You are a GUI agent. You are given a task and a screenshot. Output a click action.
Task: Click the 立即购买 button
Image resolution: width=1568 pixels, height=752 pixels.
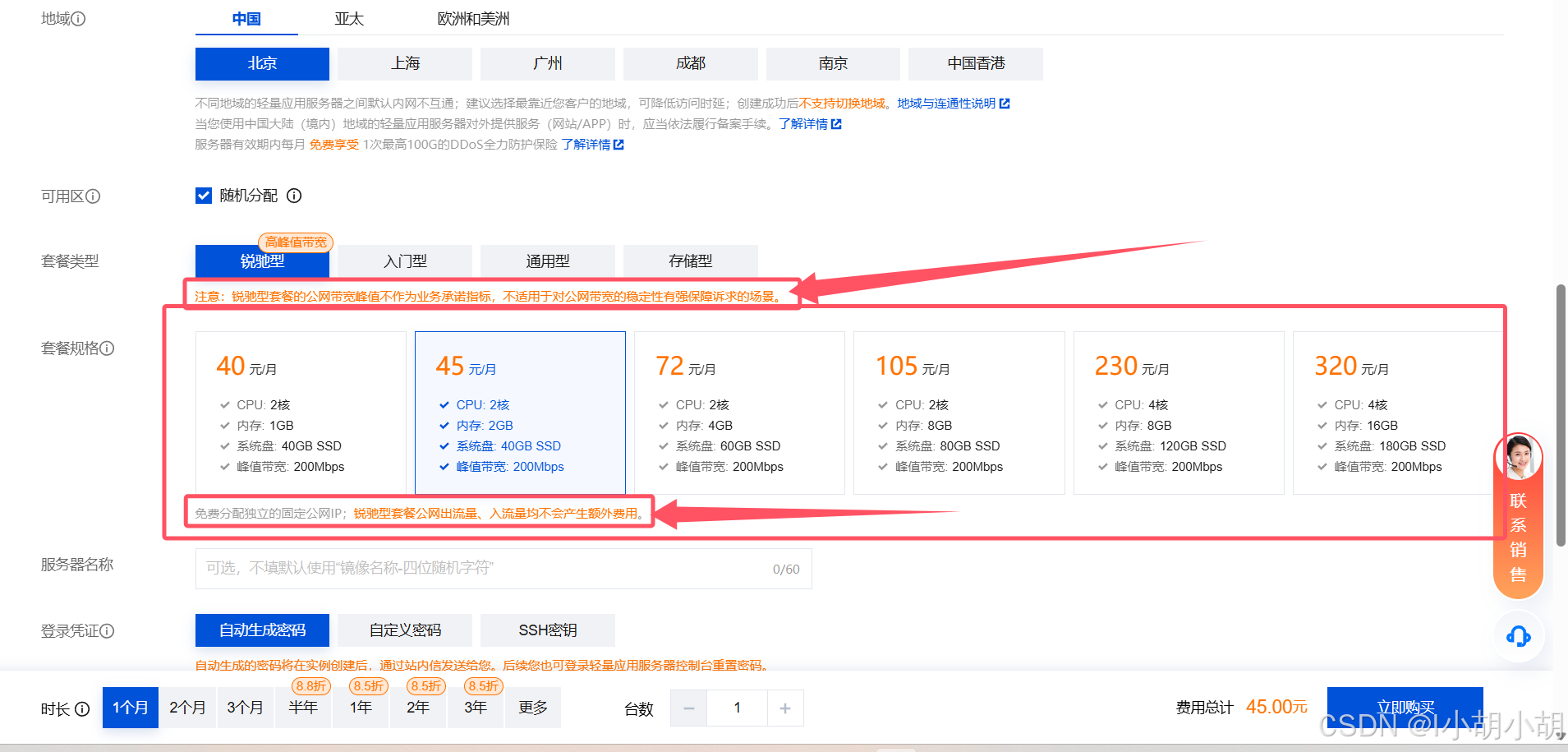pos(1405,707)
